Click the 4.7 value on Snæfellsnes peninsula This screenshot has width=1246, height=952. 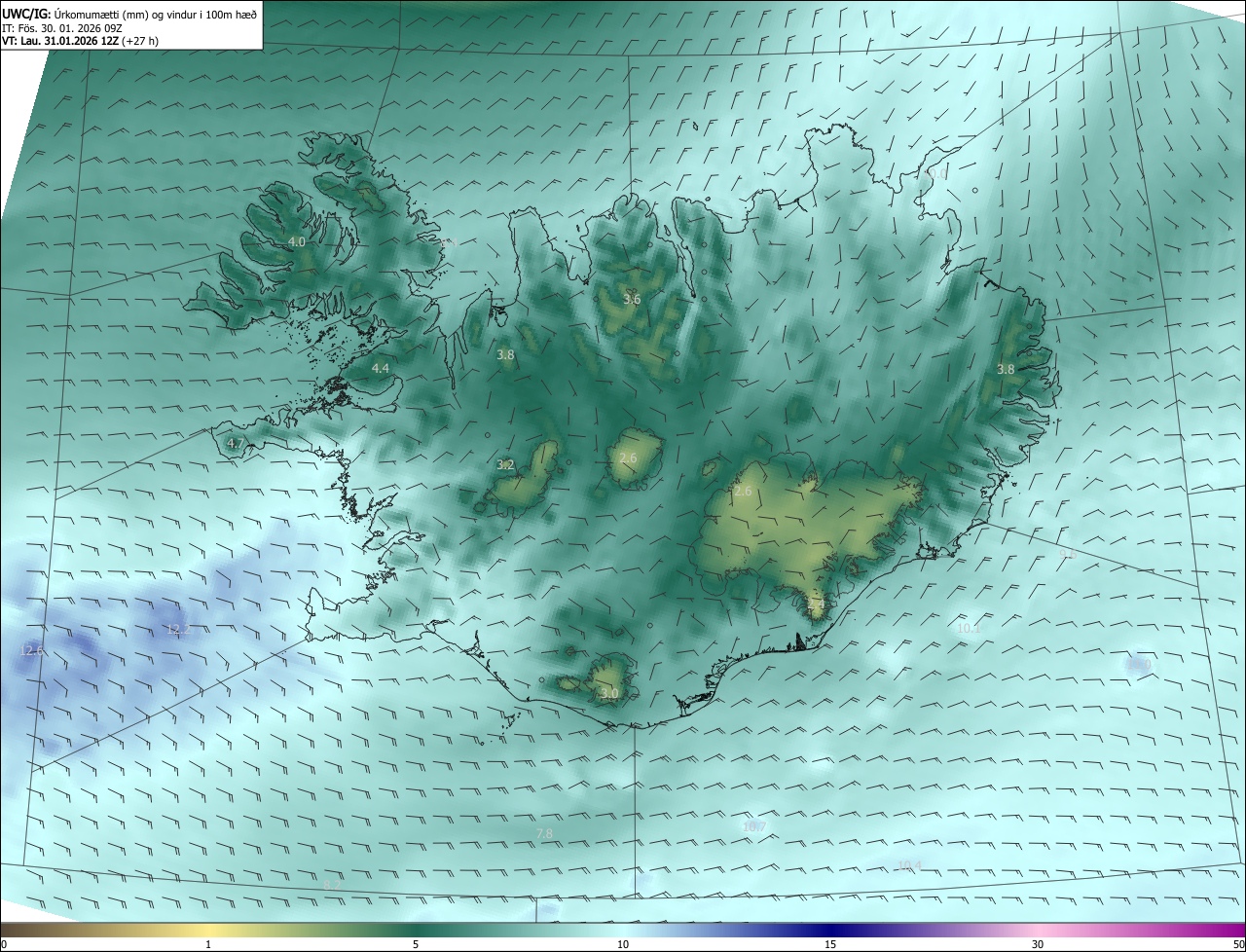tap(235, 443)
